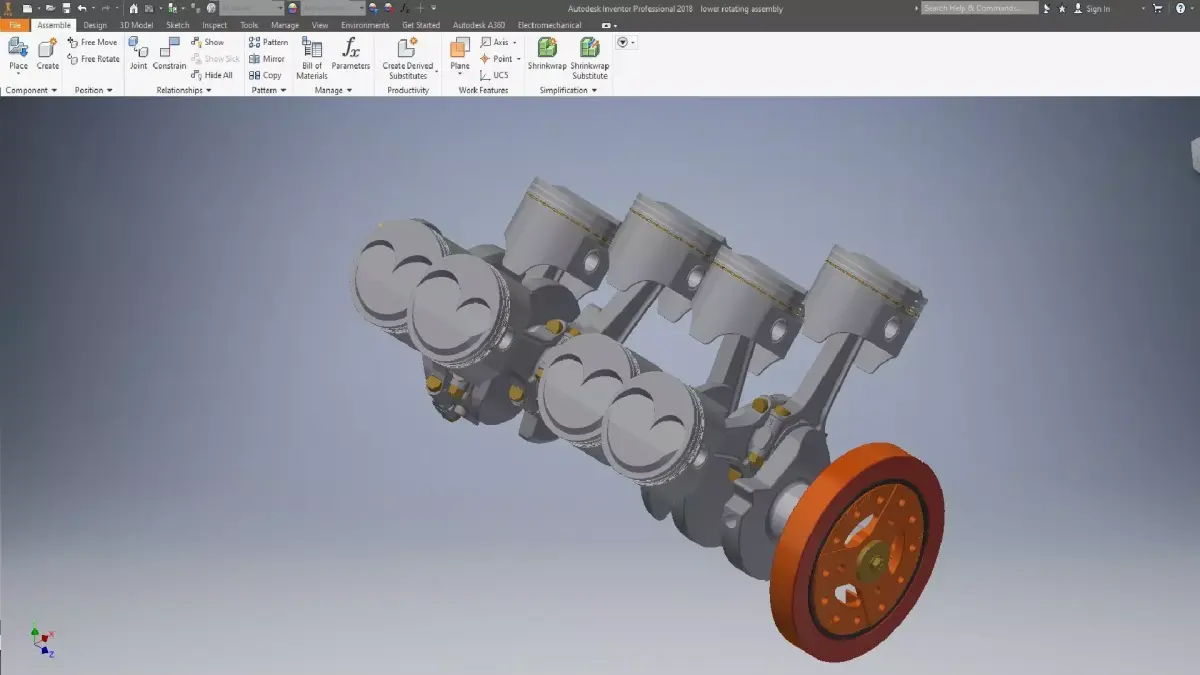The image size is (1200, 675).
Task: Click the Help question mark icon
Action: click(x=1180, y=9)
